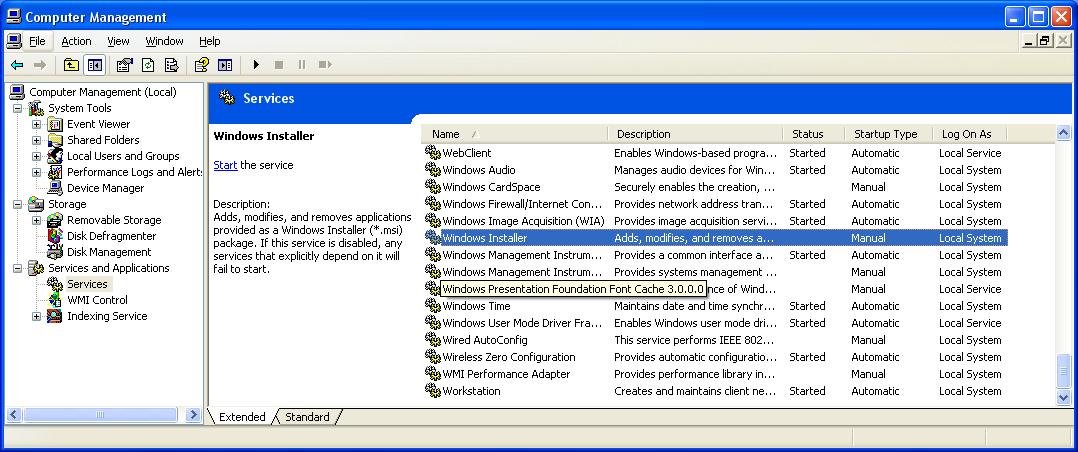
Task: Select Device Manager in the tree
Action: click(105, 188)
